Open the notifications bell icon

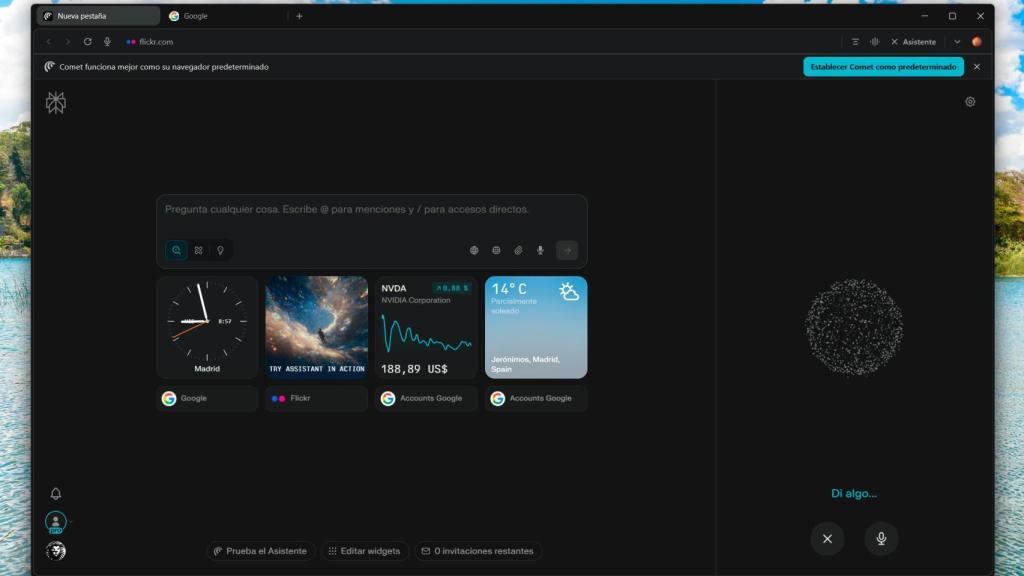[x=55, y=492]
